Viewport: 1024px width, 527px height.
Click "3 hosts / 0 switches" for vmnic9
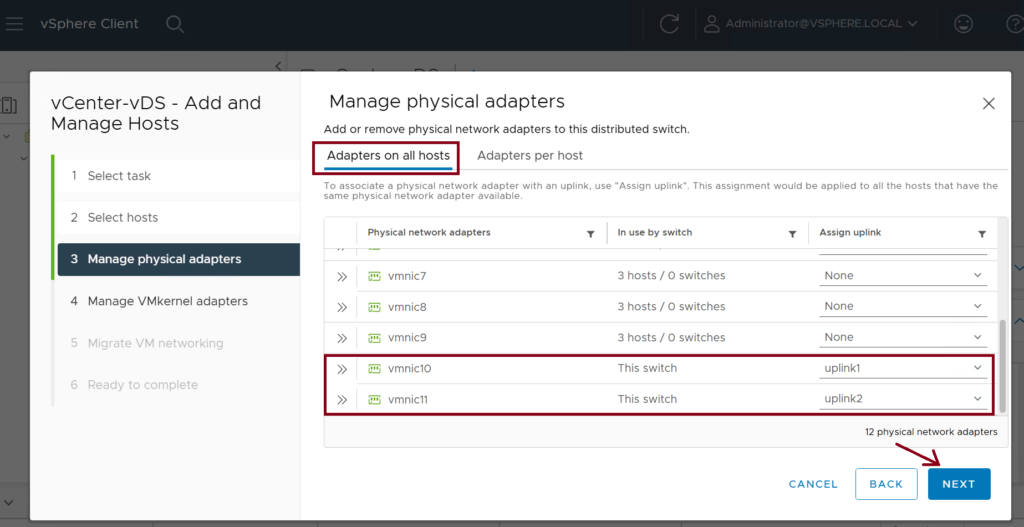click(671, 338)
